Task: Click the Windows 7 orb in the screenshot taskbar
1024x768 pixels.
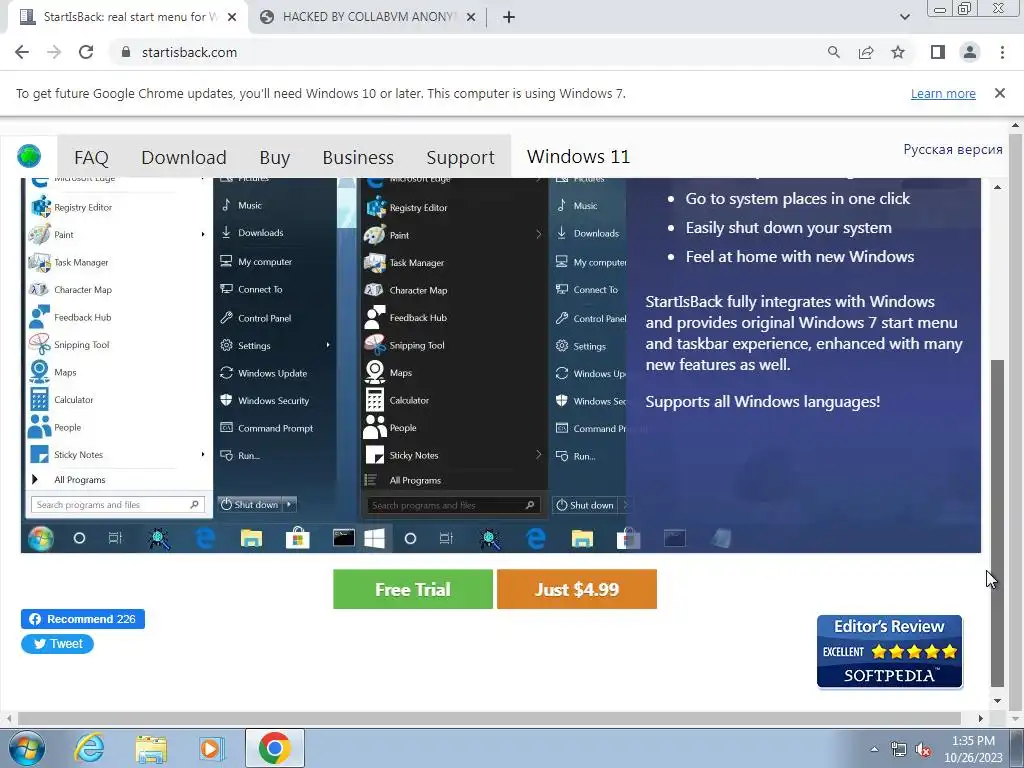Action: 40,539
